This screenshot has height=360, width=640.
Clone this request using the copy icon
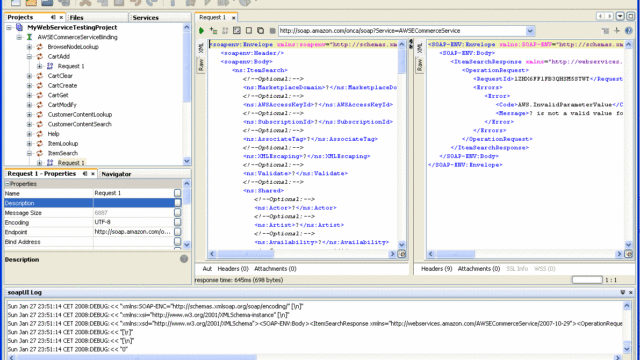coord(260,31)
